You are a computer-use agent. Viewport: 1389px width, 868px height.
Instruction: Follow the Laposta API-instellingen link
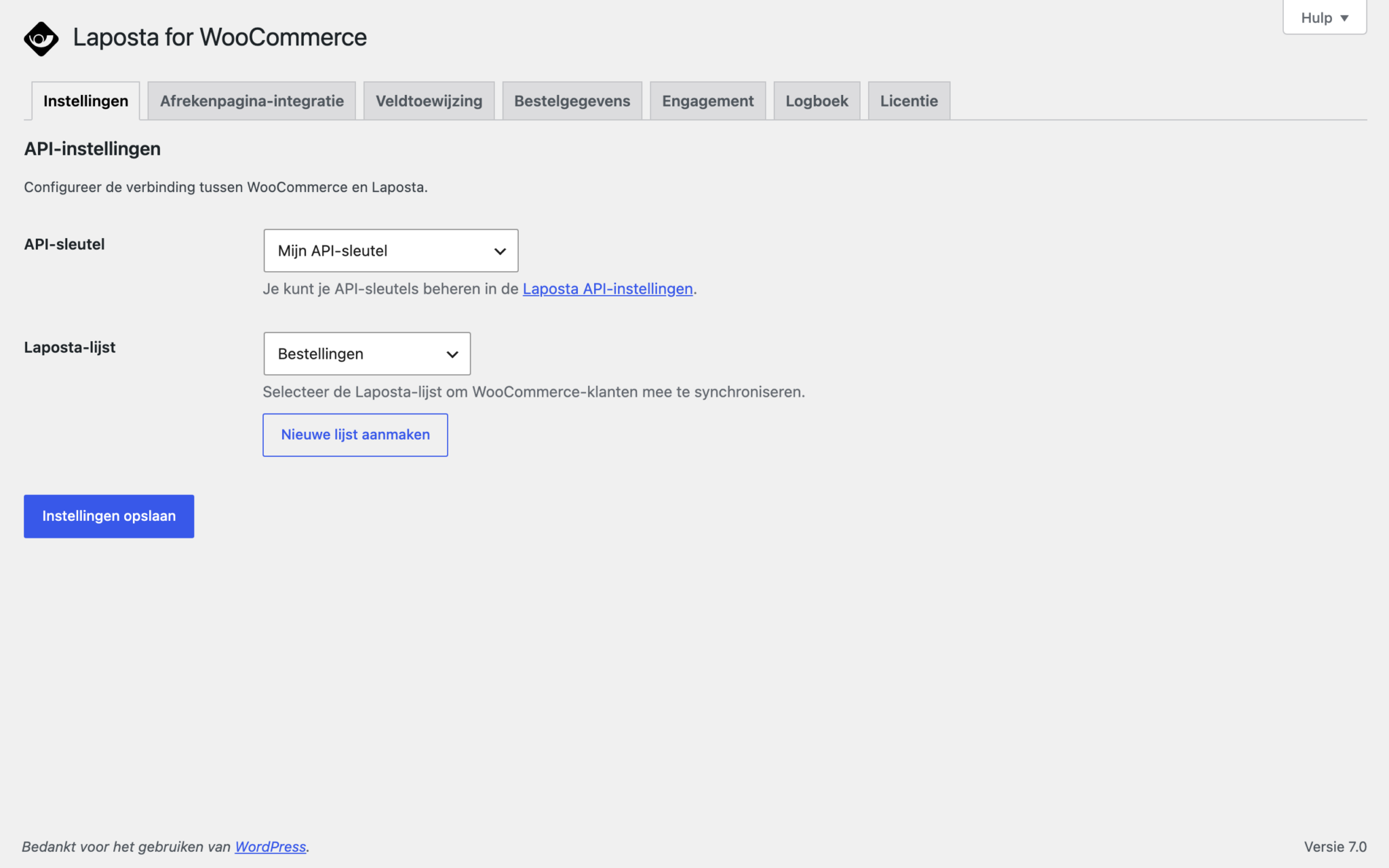608,289
